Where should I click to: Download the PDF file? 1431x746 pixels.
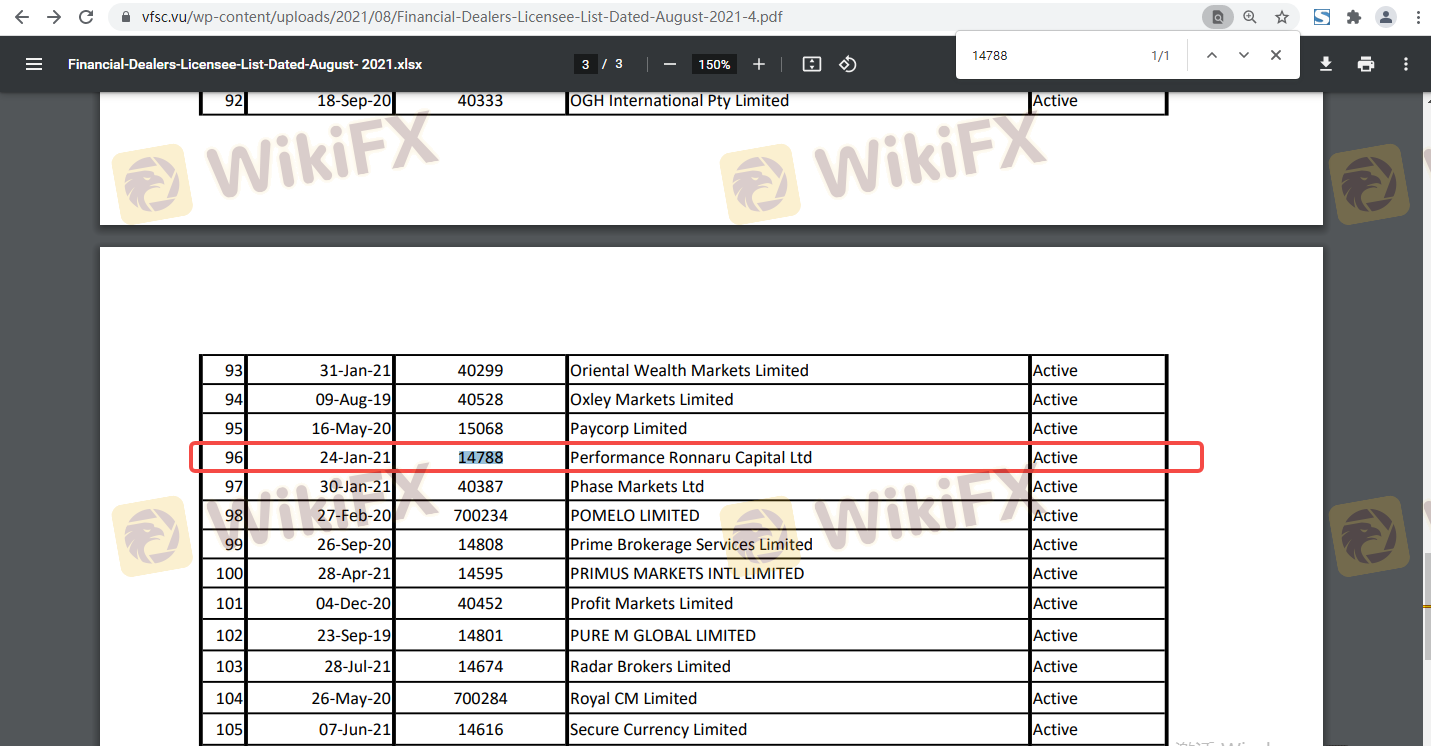click(1326, 64)
